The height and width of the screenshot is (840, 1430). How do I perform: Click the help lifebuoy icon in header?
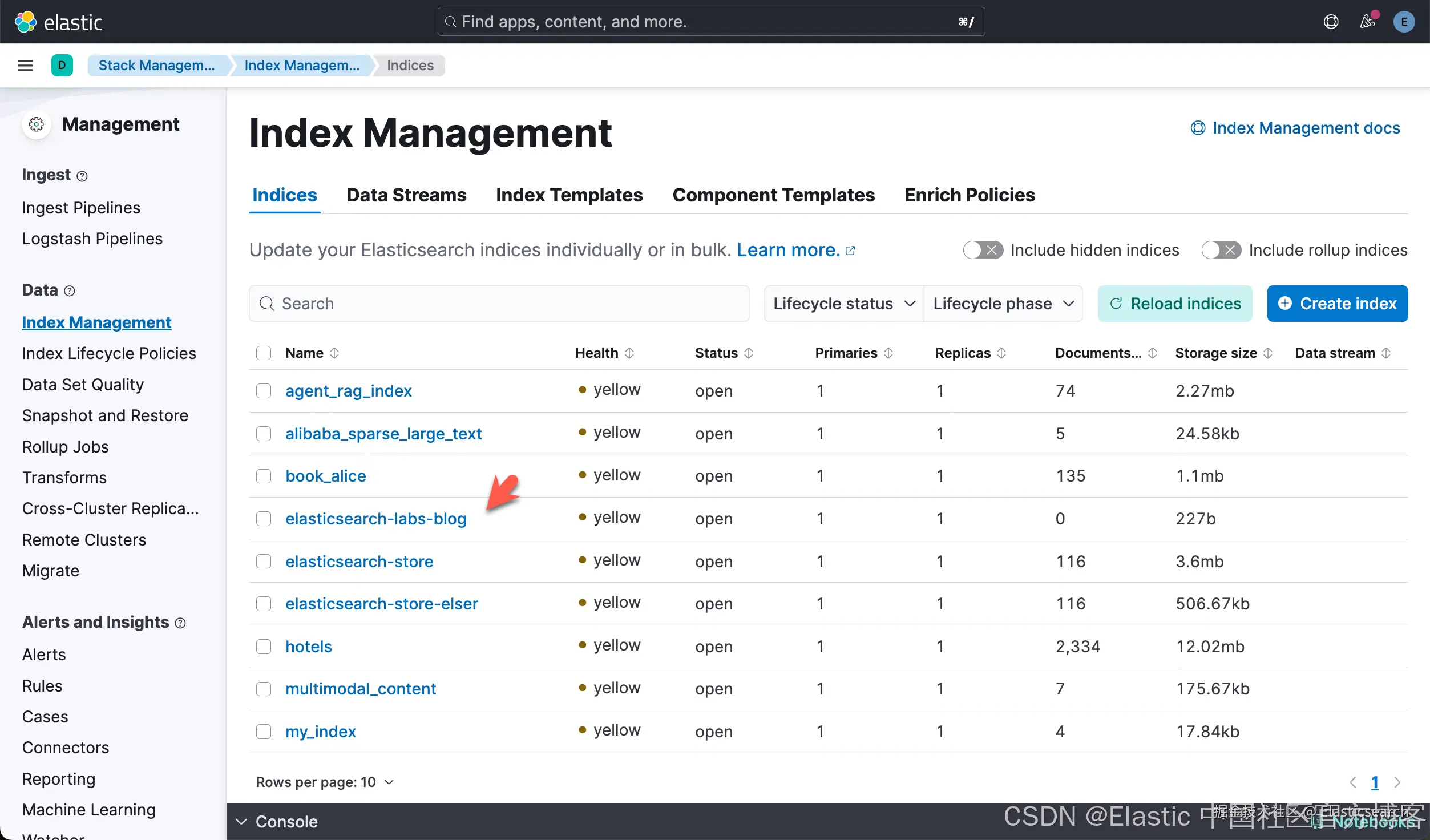click(x=1331, y=22)
